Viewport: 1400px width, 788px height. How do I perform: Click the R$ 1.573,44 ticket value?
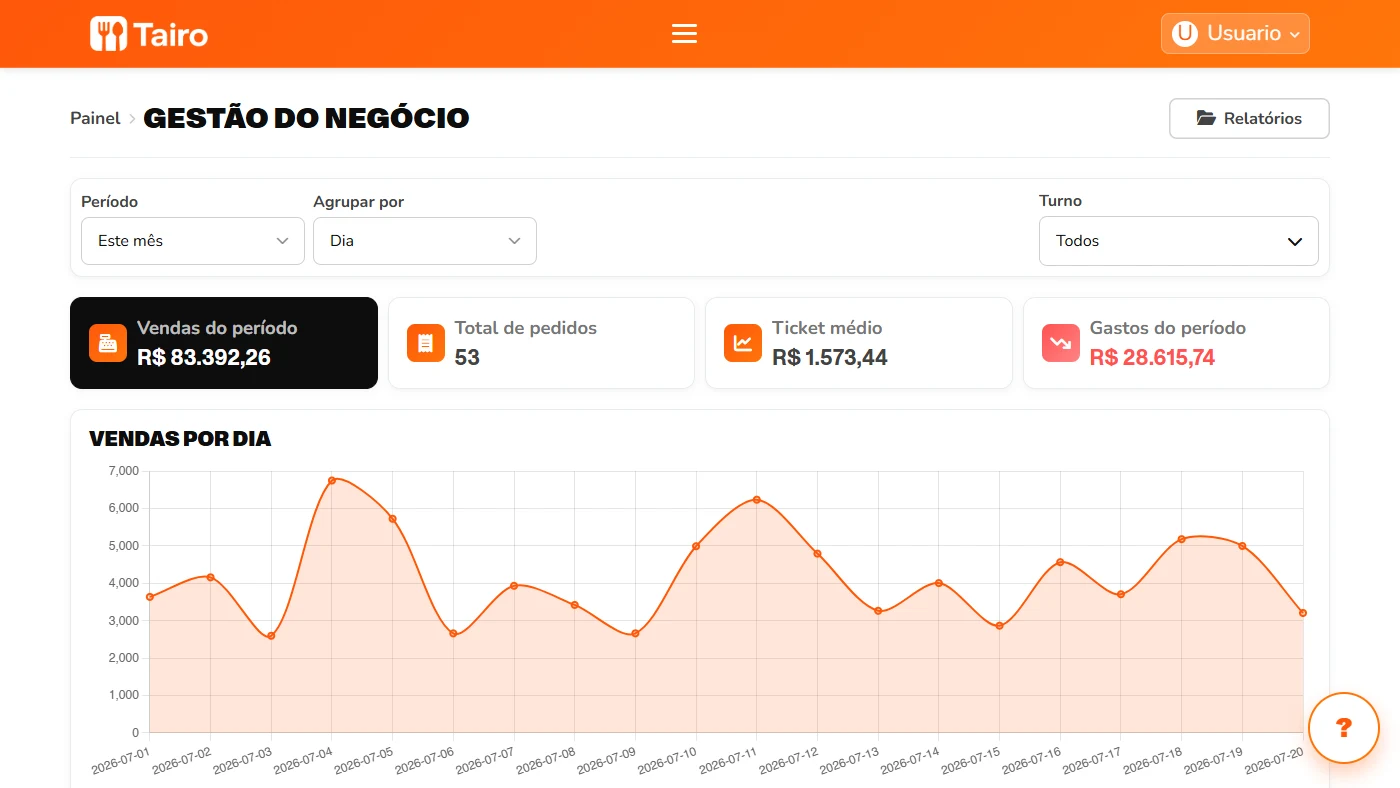click(x=830, y=357)
